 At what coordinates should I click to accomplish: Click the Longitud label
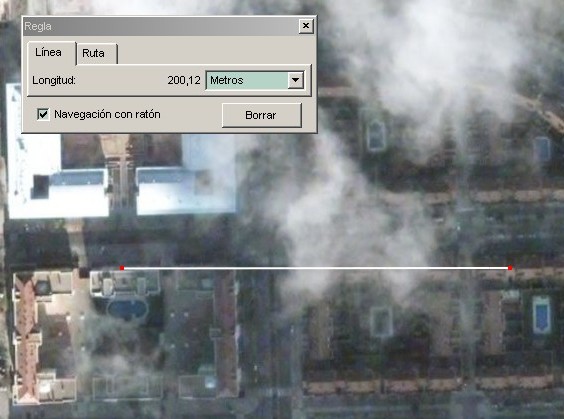pyautogui.click(x=54, y=80)
